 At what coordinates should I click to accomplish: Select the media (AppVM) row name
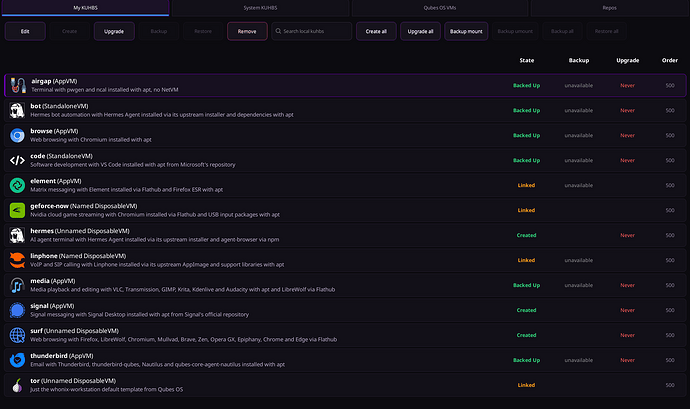53,281
